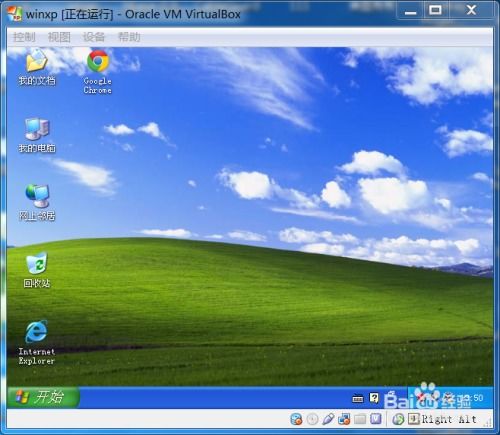Viewport: 500px width, 435px height.
Task: Click the VirtualBox hard disk activity indicator
Action: point(296,419)
